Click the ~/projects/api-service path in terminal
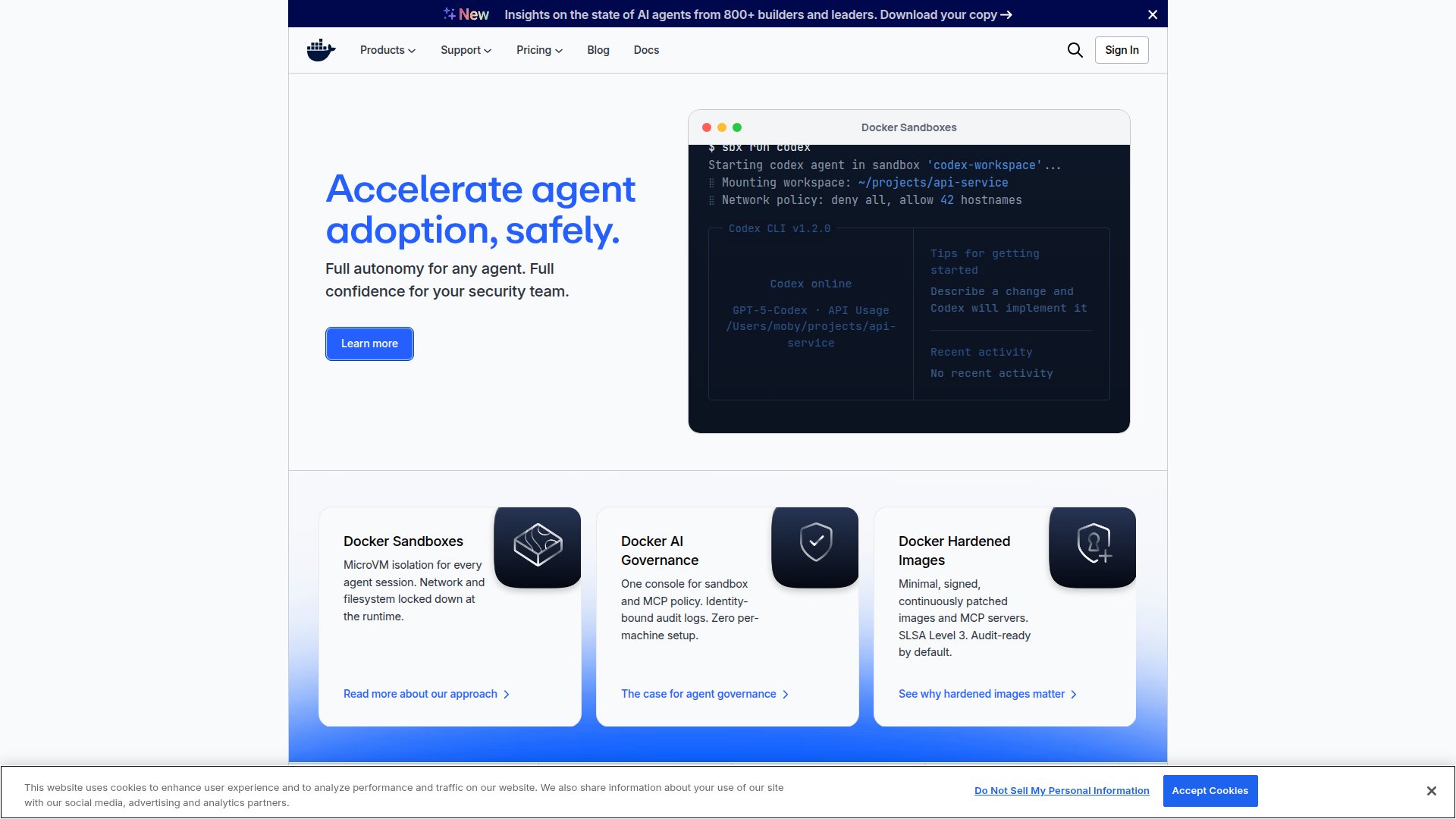Image resolution: width=1456 pixels, height=819 pixels. [x=933, y=183]
